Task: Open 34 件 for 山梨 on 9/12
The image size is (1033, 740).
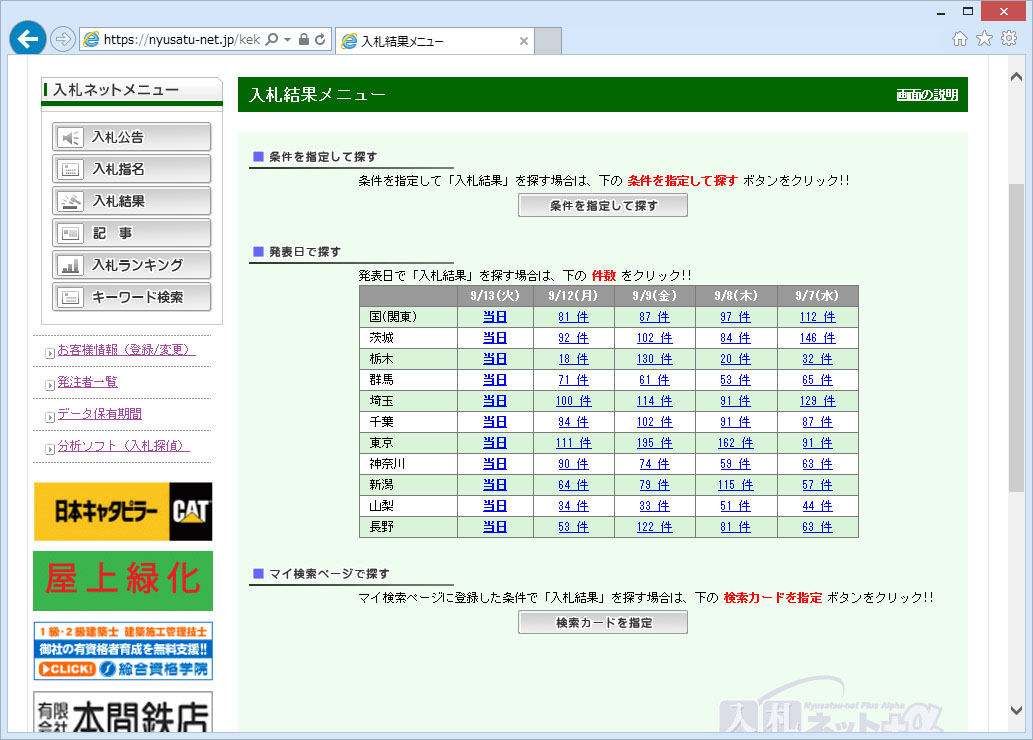Action: [x=573, y=506]
